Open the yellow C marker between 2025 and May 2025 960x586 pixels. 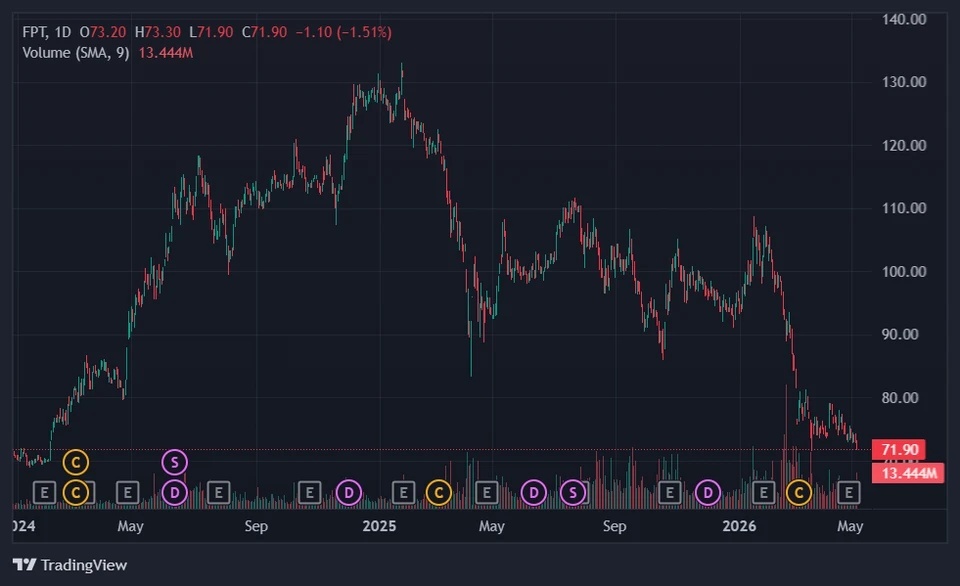[439, 492]
